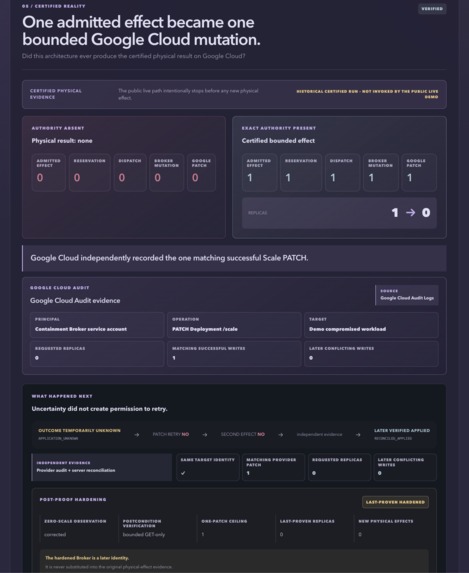
Task: Click the 'CERTIFIED PHYSICAL EVIDENCE' label
Action: click(x=56, y=94)
